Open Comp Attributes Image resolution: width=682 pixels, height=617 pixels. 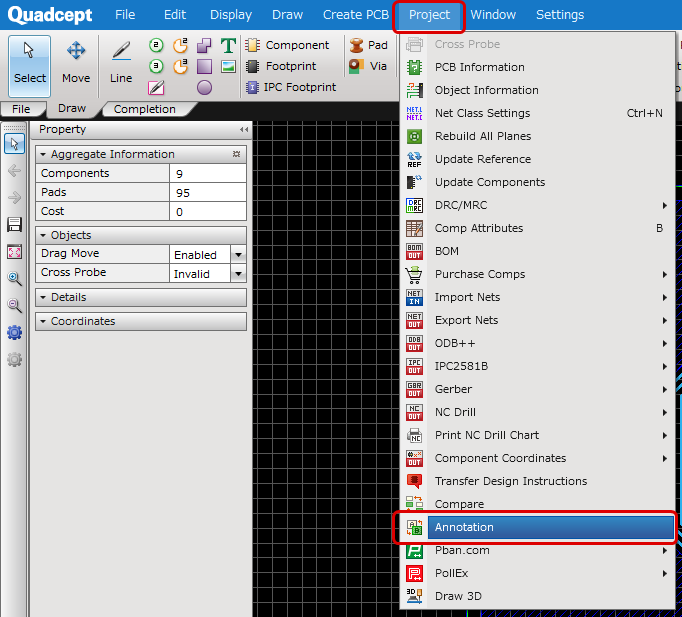[537, 228]
